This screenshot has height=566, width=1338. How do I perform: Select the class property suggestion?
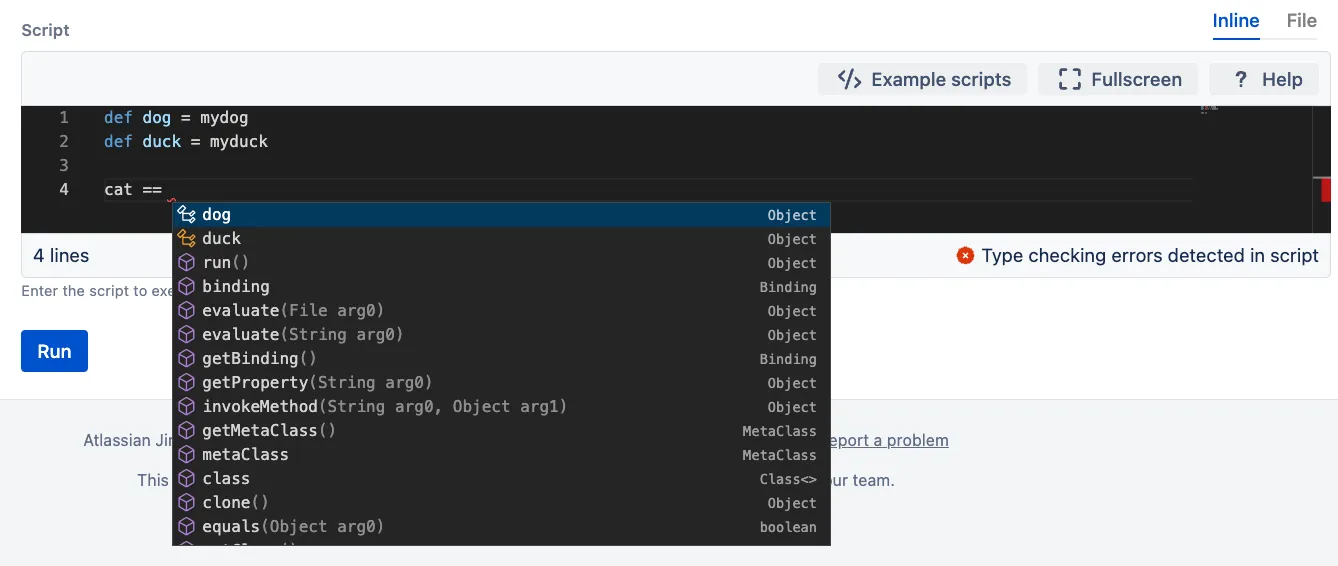click(501, 479)
